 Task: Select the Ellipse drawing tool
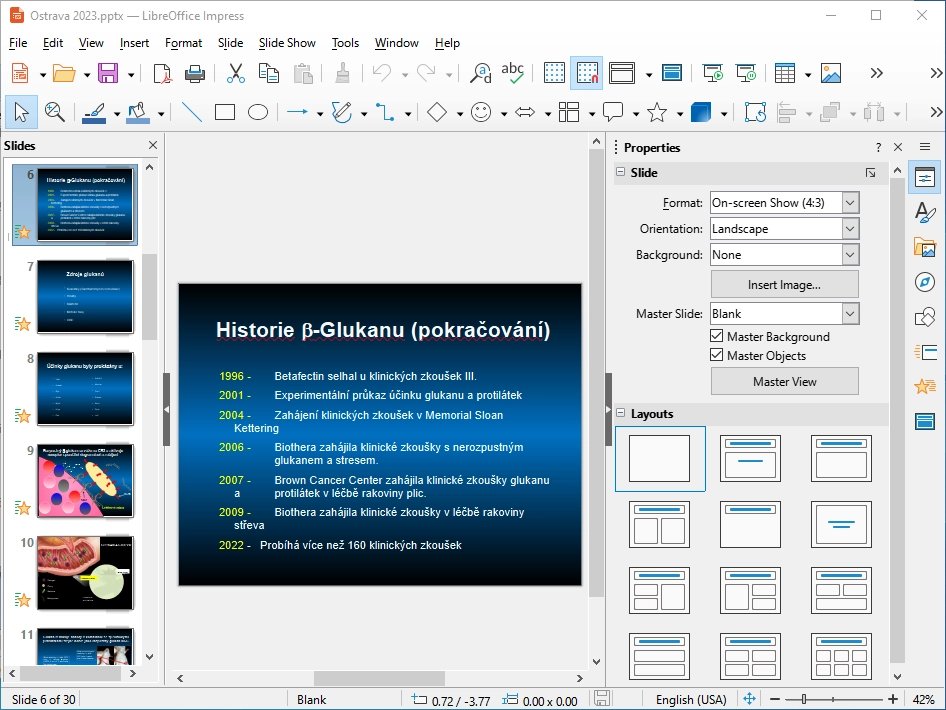pos(257,112)
